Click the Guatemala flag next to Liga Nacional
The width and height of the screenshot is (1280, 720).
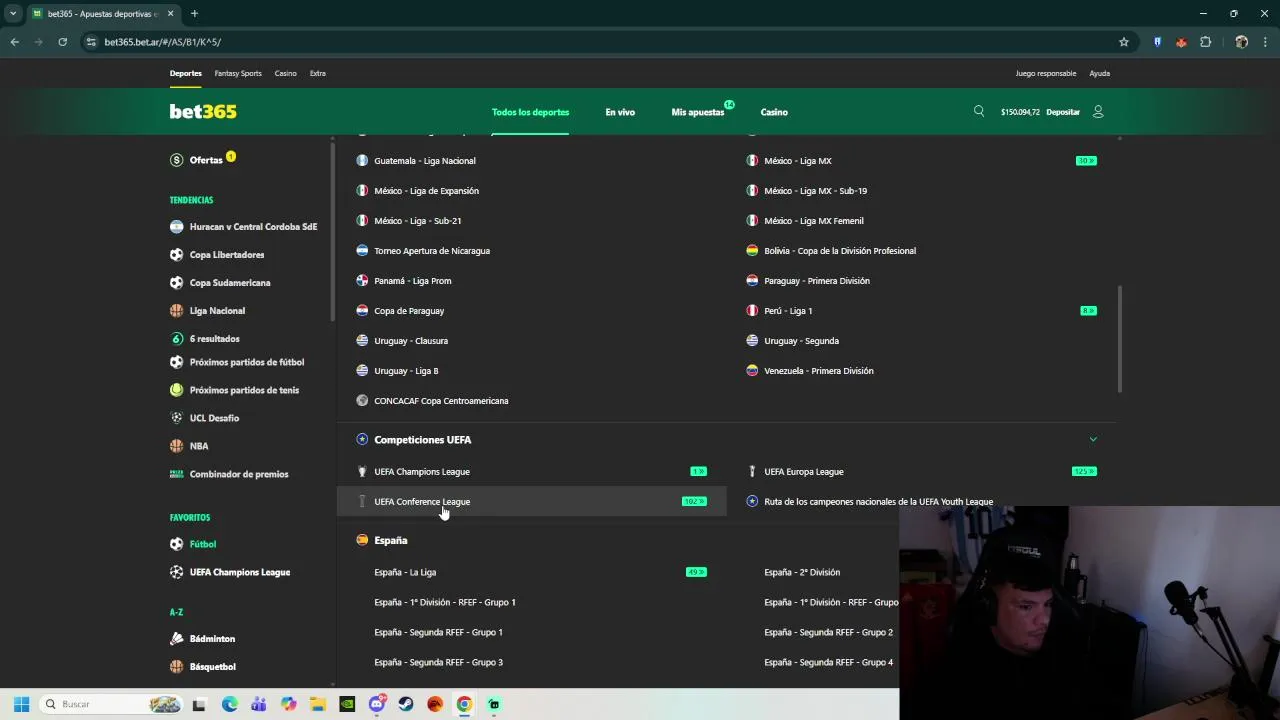tap(362, 161)
